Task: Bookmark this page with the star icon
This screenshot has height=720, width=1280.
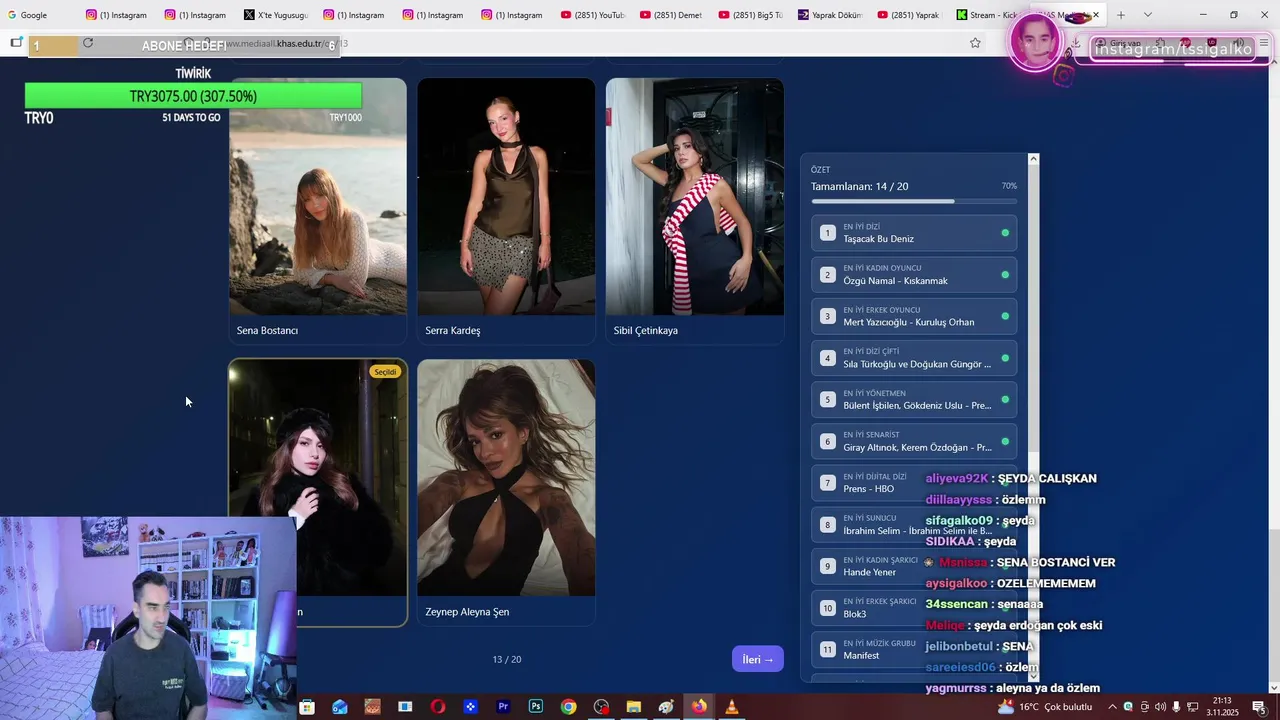Action: coord(975,43)
